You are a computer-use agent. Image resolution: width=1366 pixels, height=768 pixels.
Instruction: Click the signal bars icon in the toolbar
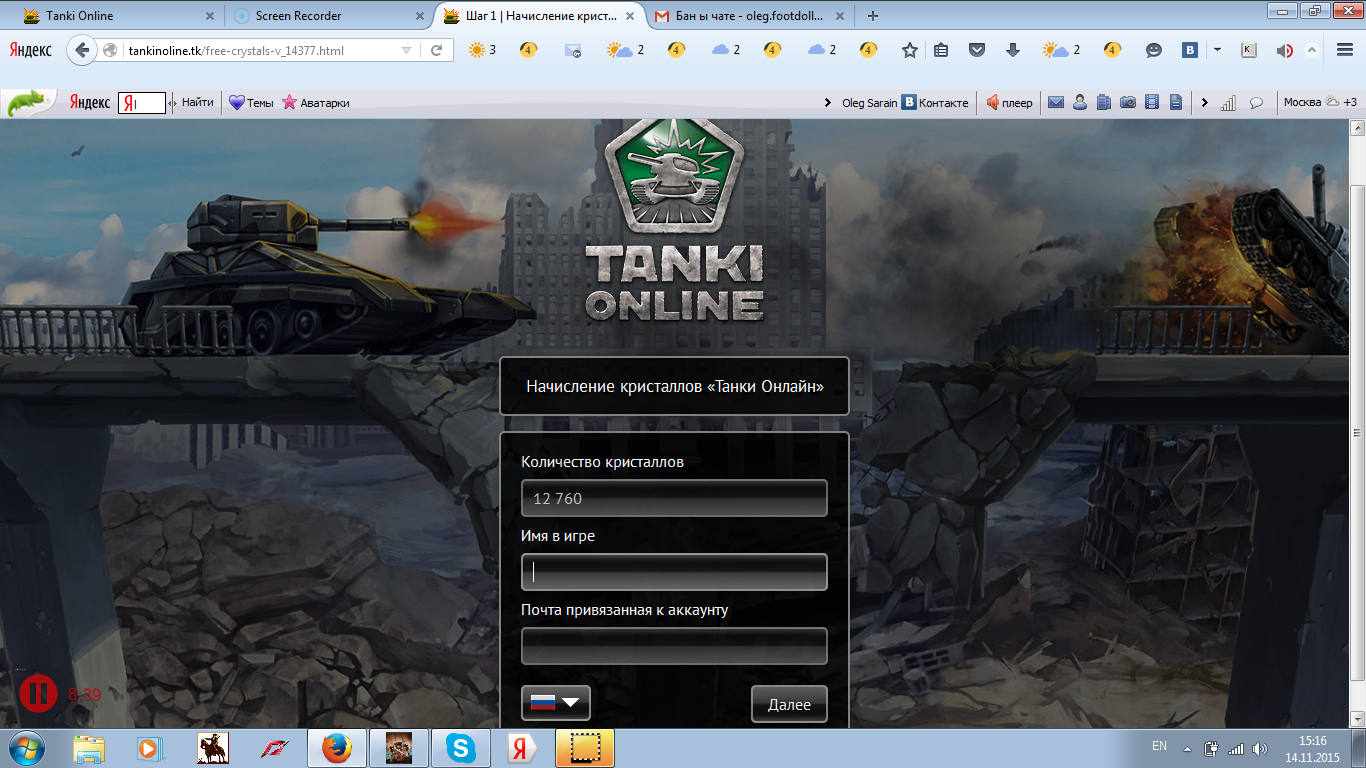(1229, 102)
